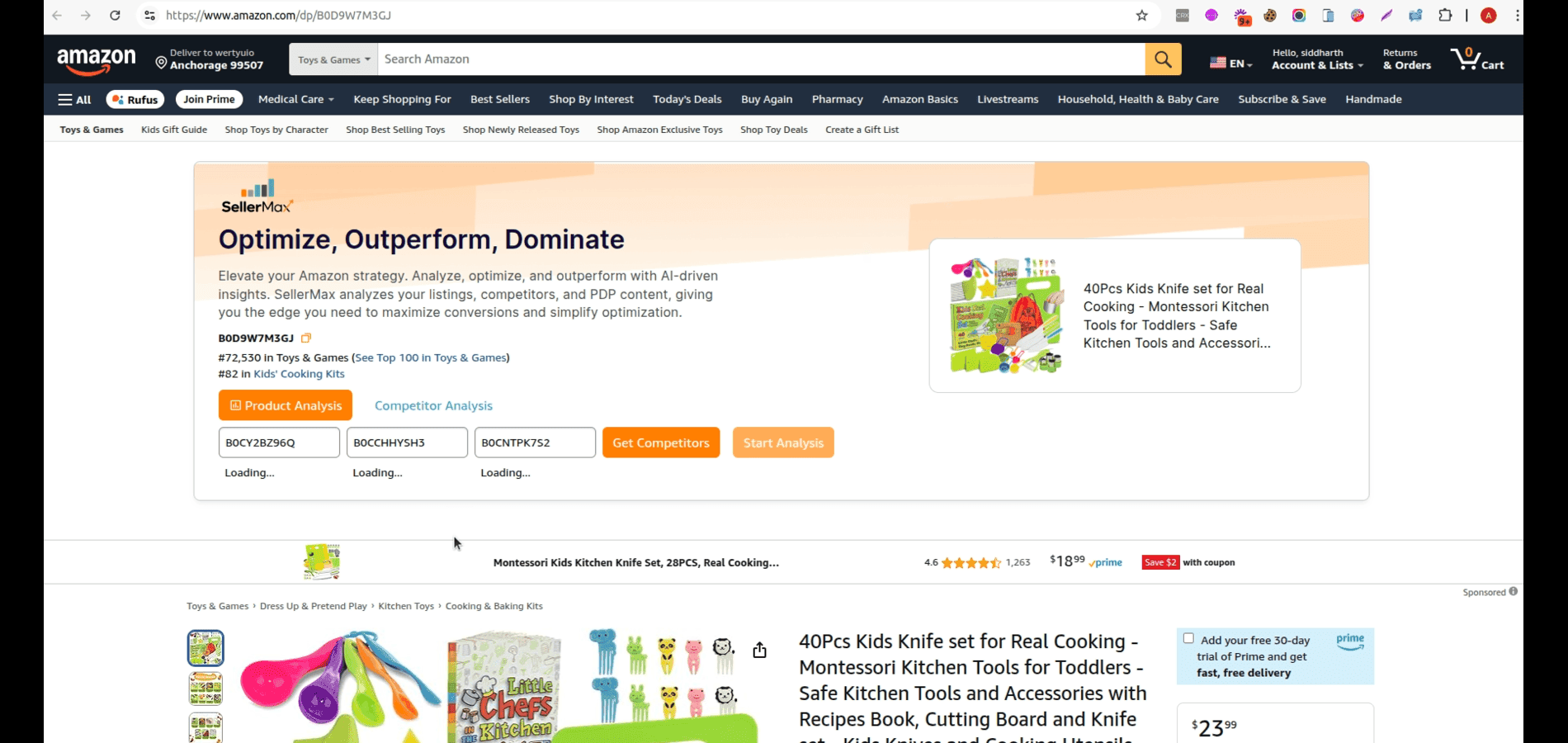Click the search magnifier icon
The height and width of the screenshot is (743, 1568).
1163,59
